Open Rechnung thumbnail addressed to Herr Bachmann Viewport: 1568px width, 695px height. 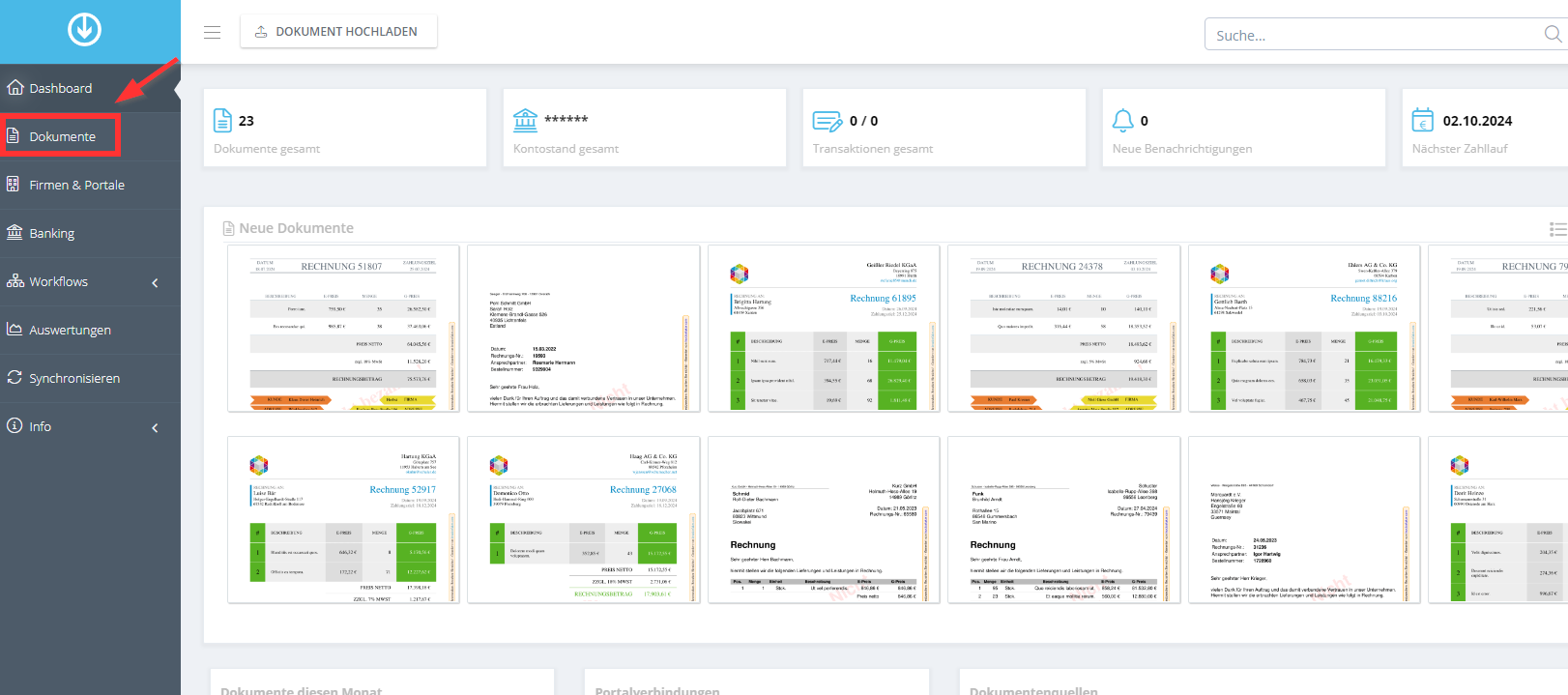coord(824,520)
